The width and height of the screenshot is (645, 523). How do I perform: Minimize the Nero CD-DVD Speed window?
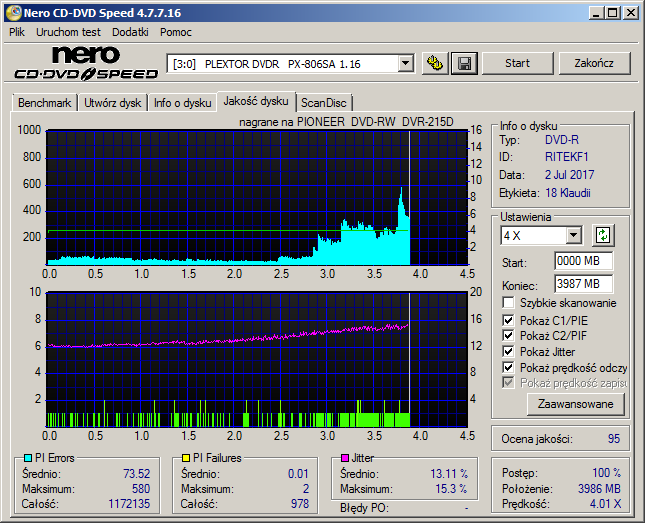click(596, 13)
